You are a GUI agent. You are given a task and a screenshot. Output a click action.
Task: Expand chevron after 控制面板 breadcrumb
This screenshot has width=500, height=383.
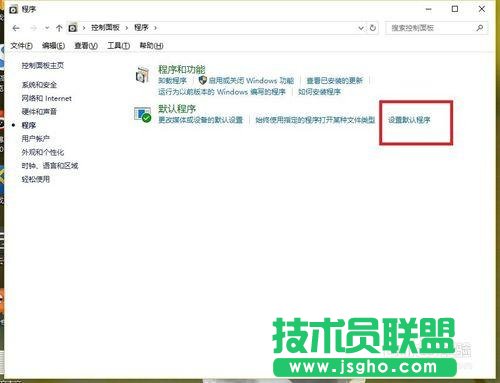(127, 28)
